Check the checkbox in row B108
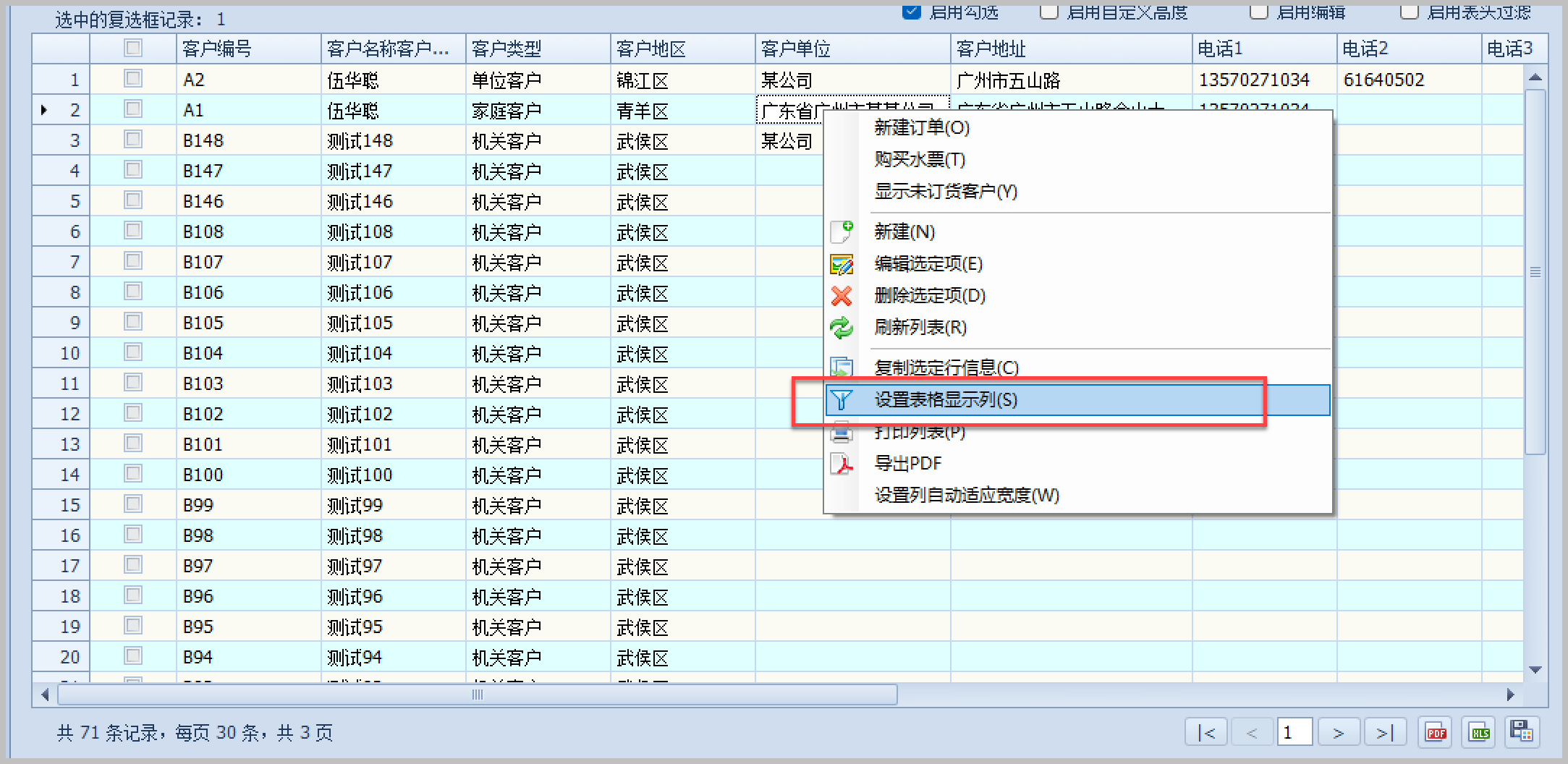The height and width of the screenshot is (764, 1568). pyautogui.click(x=133, y=230)
